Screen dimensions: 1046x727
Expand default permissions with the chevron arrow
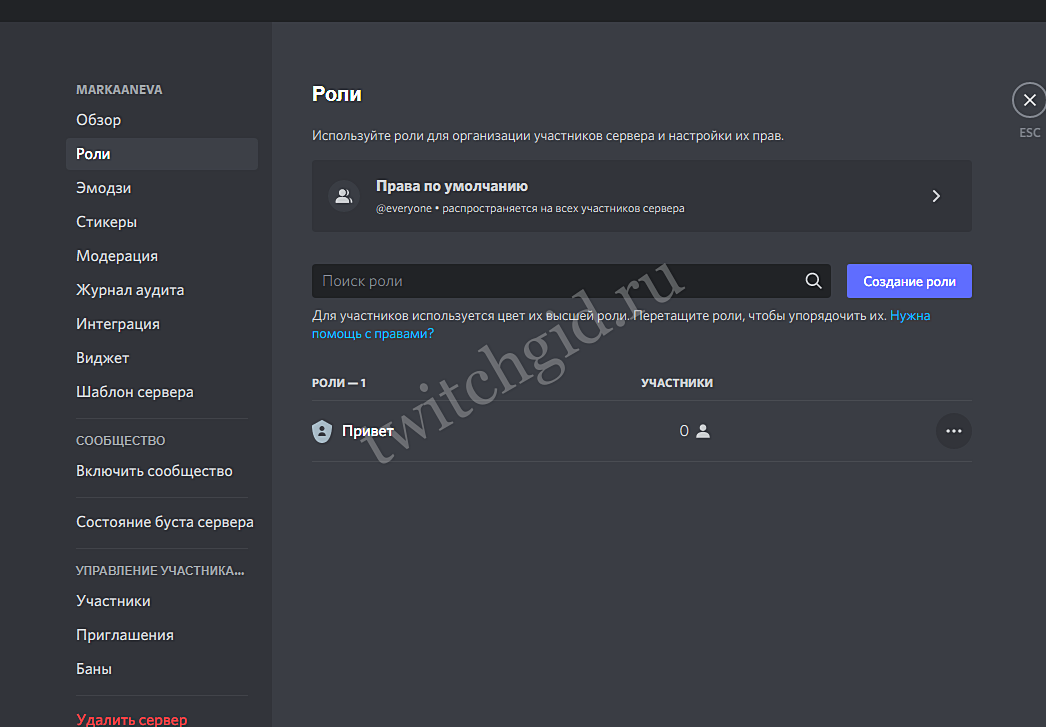pos(936,196)
